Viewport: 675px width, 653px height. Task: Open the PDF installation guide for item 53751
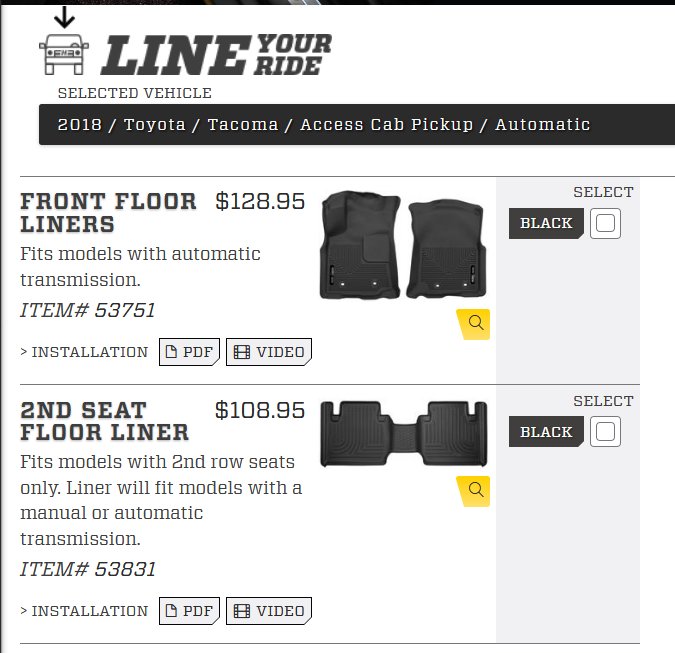(189, 352)
